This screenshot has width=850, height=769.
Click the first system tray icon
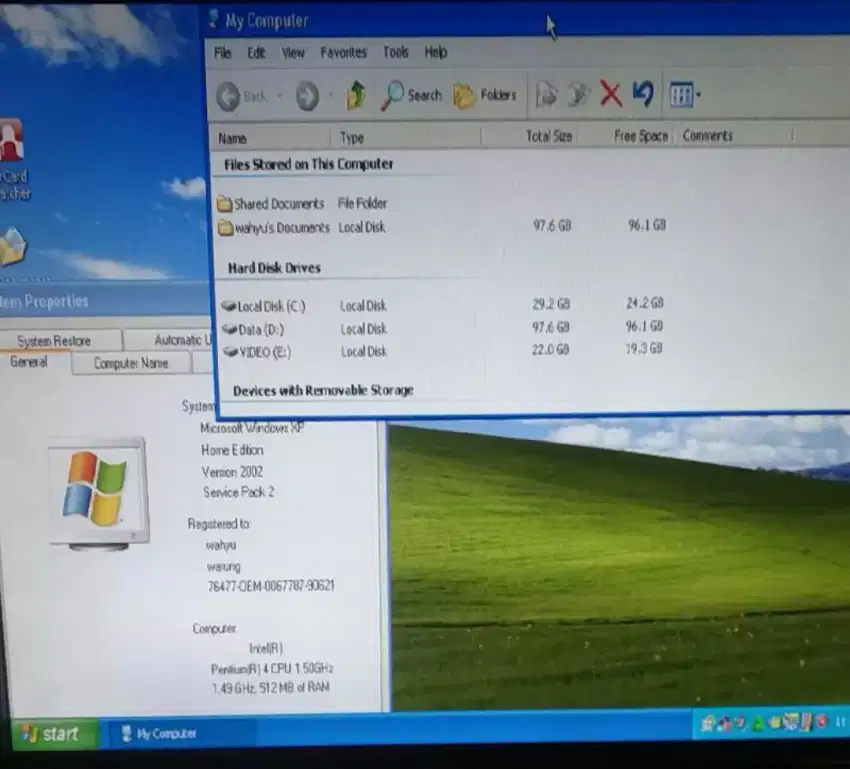[707, 723]
